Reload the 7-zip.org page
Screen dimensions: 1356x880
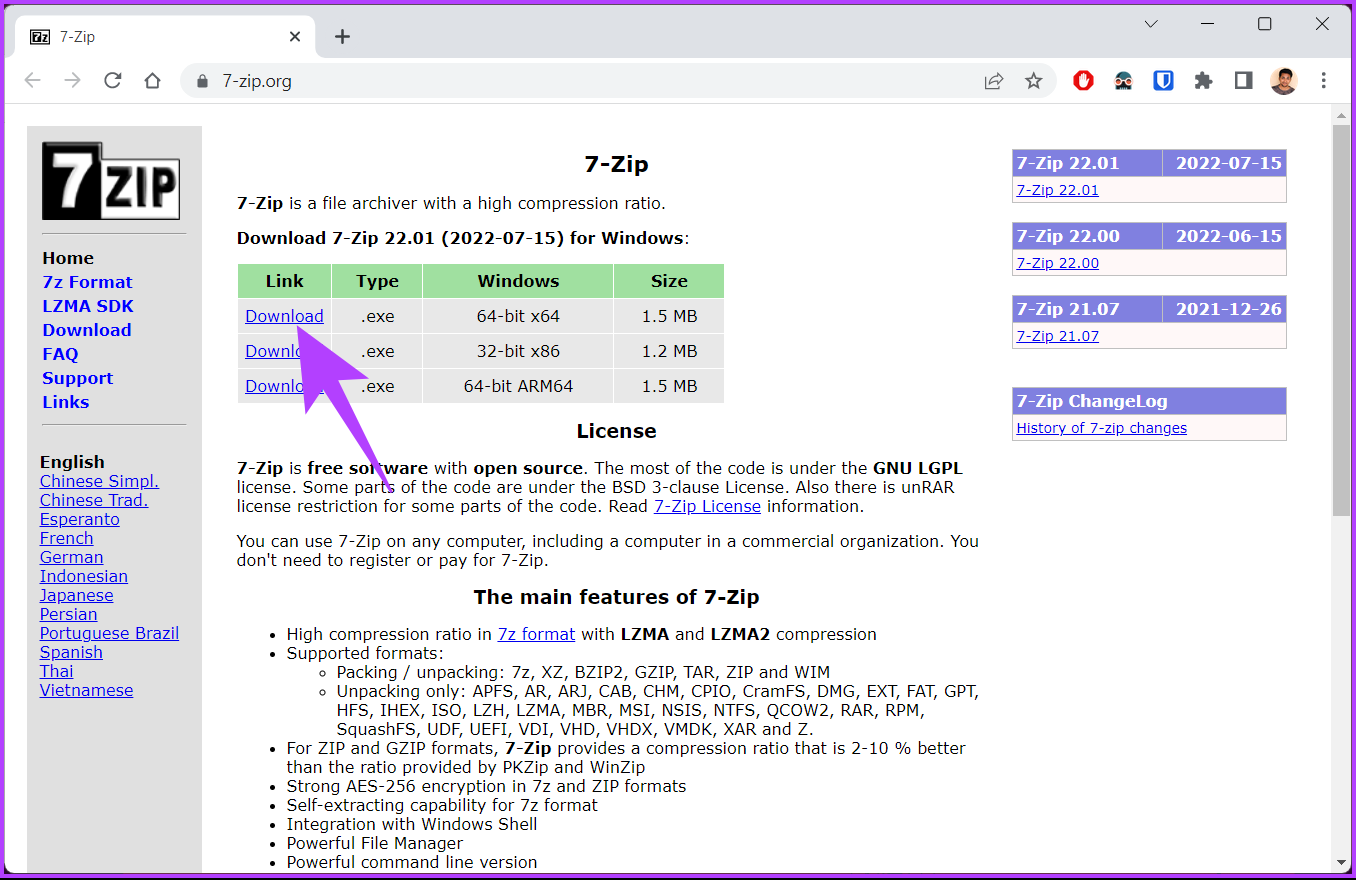click(x=112, y=81)
